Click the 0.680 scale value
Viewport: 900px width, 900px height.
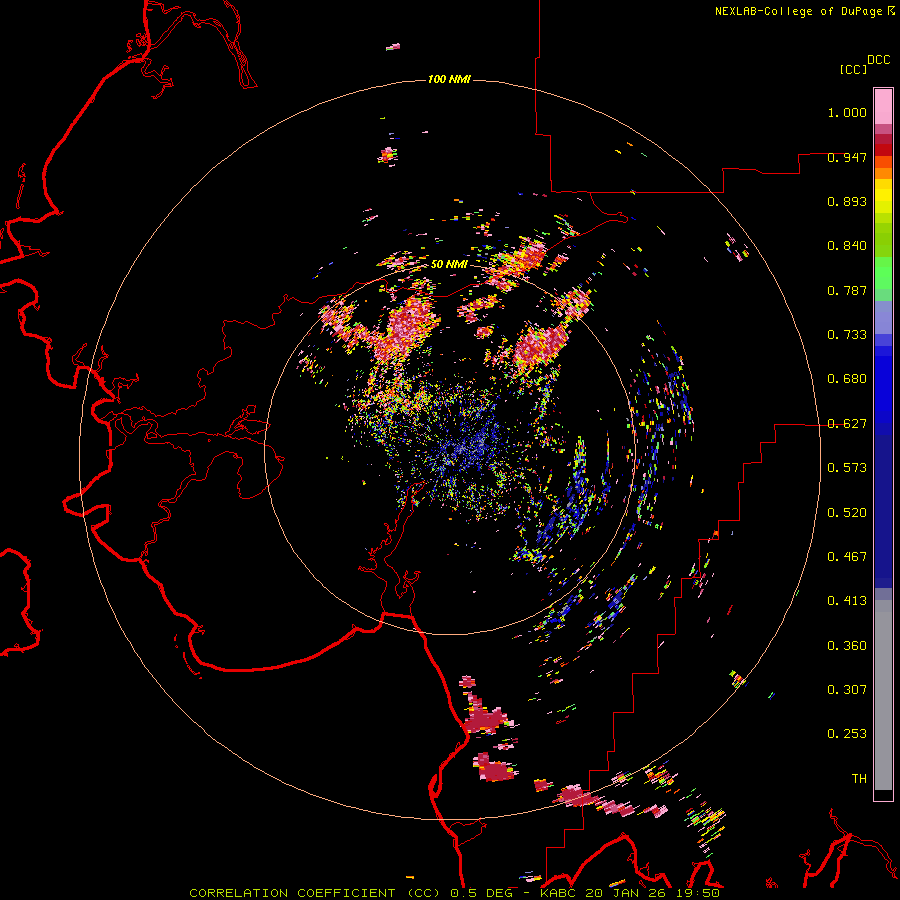point(847,379)
